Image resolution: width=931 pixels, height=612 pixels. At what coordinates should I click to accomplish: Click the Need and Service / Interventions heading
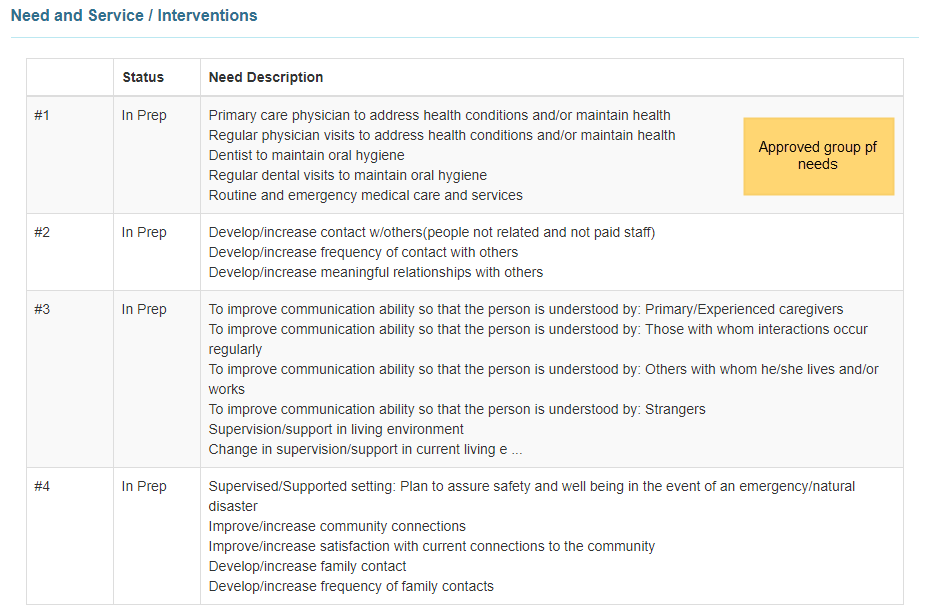tap(133, 15)
